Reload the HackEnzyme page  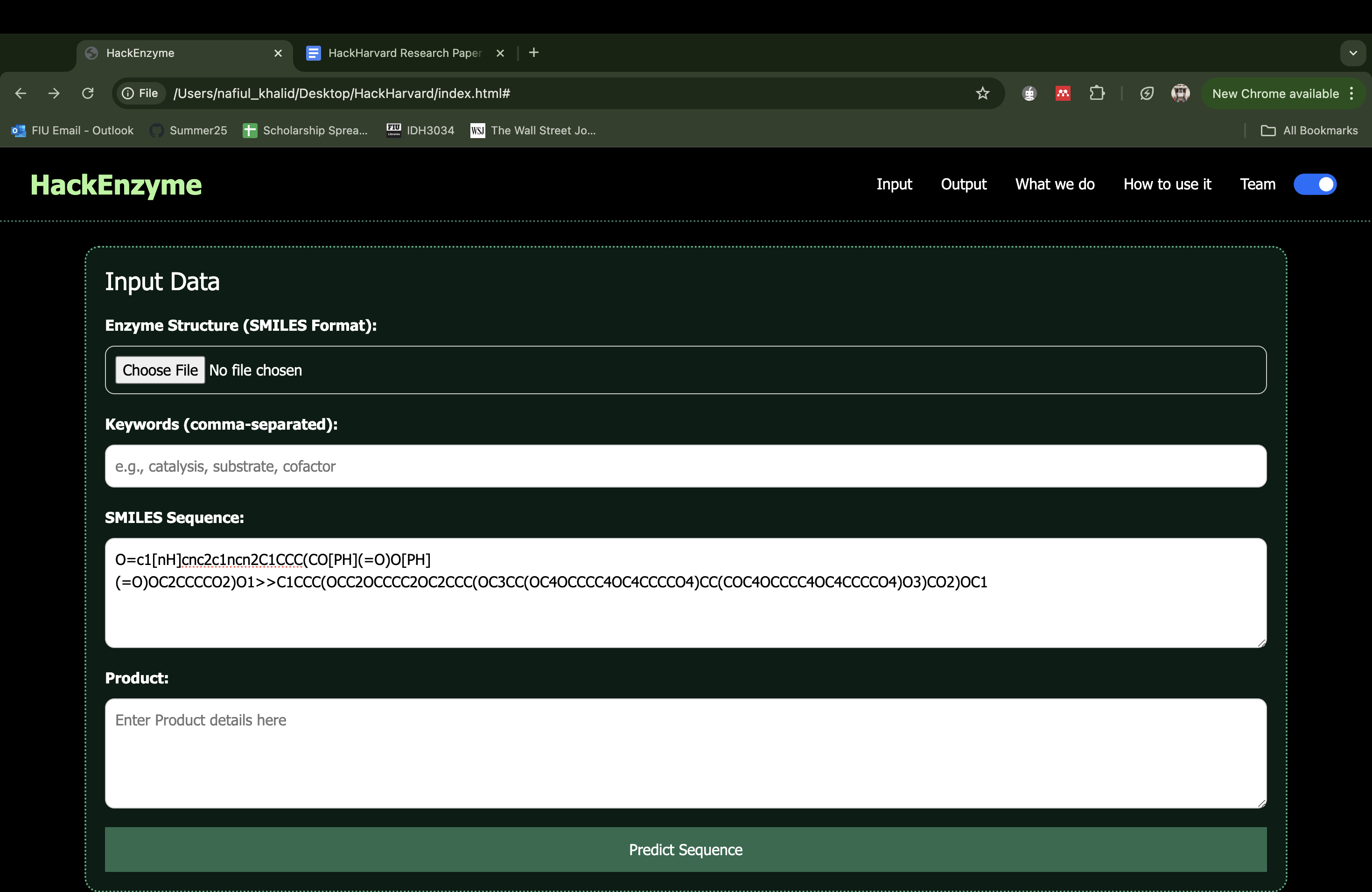pos(88,93)
